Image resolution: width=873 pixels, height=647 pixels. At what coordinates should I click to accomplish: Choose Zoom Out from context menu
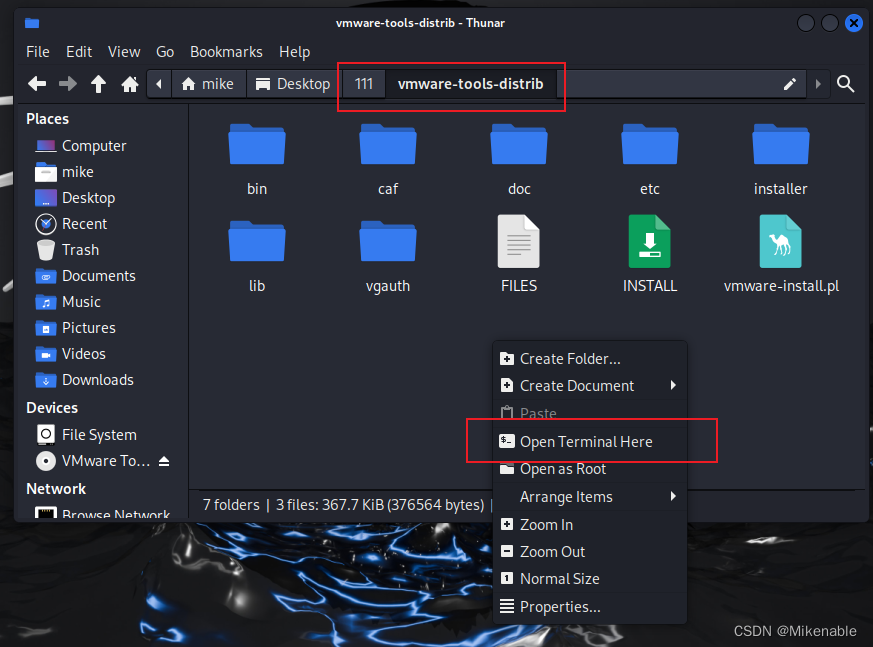tap(590, 552)
